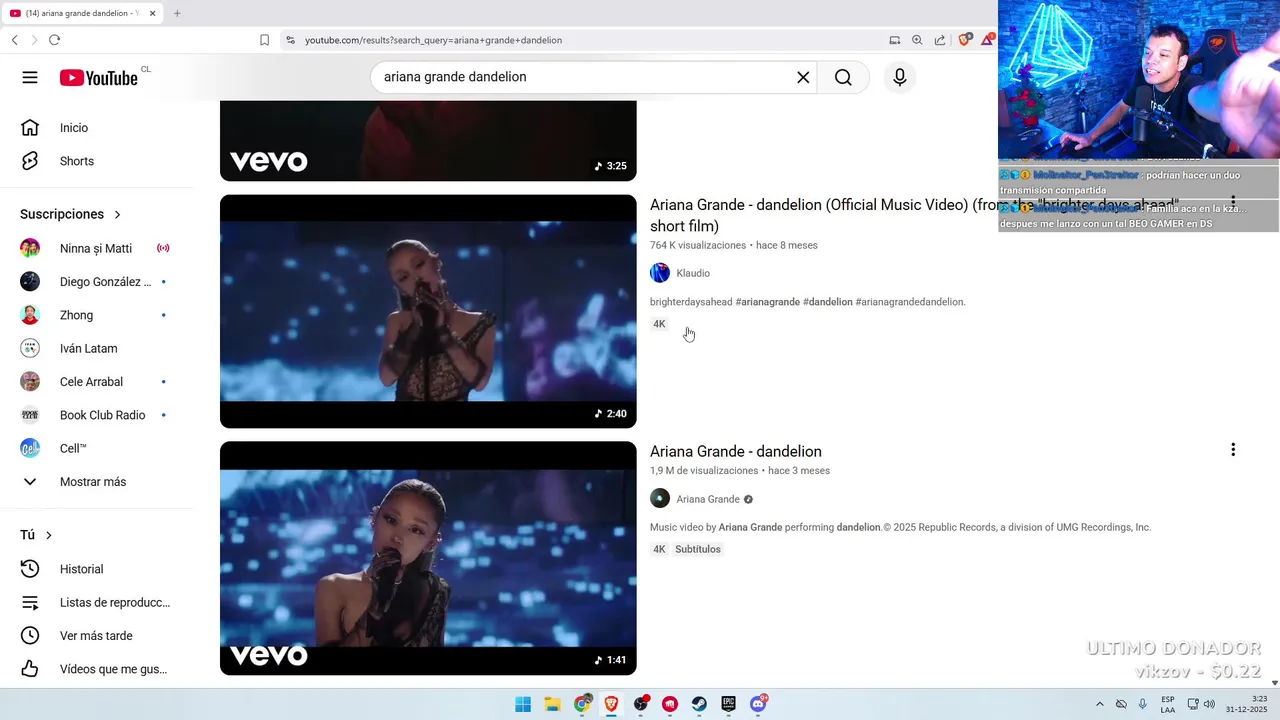The height and width of the screenshot is (720, 1280).
Task: Open Windows Start menu
Action: click(x=523, y=704)
